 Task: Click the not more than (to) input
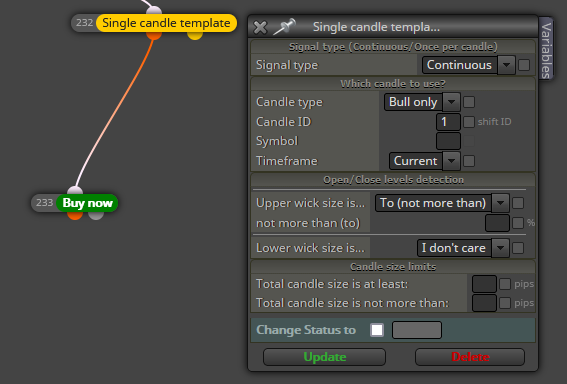click(497, 223)
